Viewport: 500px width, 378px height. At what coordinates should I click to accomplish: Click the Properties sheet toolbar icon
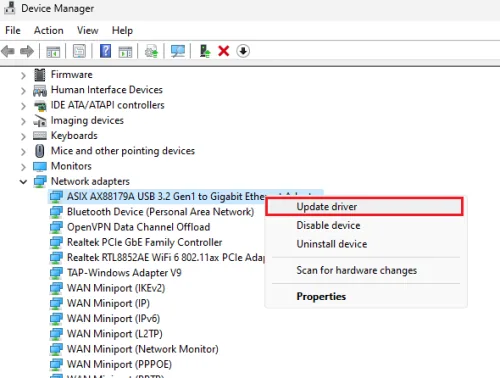[79, 51]
